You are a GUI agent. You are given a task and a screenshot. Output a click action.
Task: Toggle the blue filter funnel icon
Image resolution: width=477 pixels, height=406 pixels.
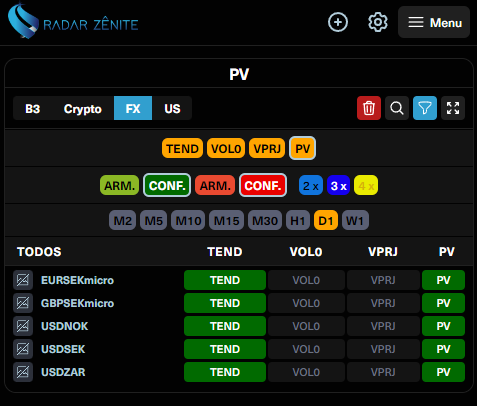(425, 108)
